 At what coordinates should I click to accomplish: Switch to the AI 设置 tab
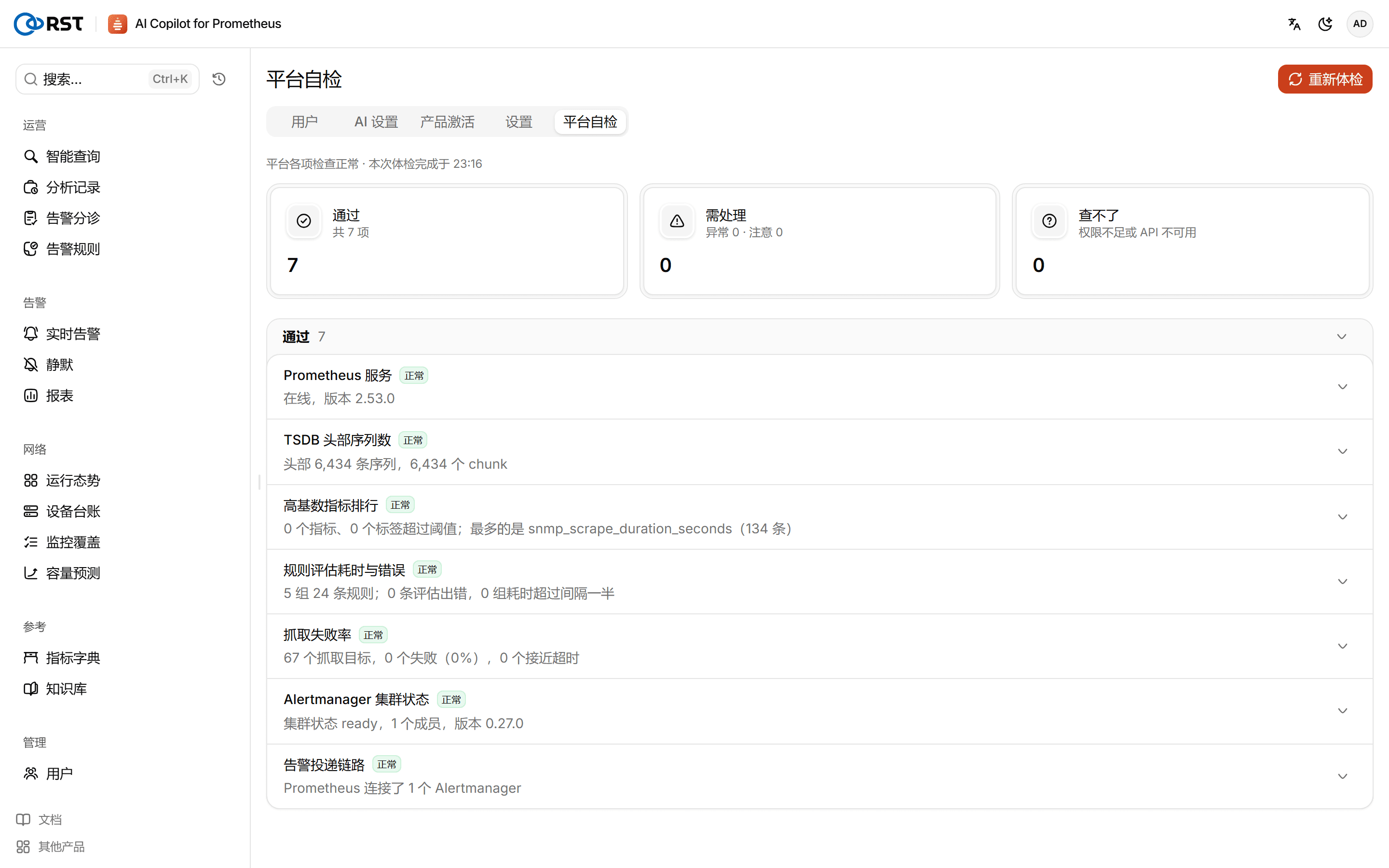[x=376, y=122]
